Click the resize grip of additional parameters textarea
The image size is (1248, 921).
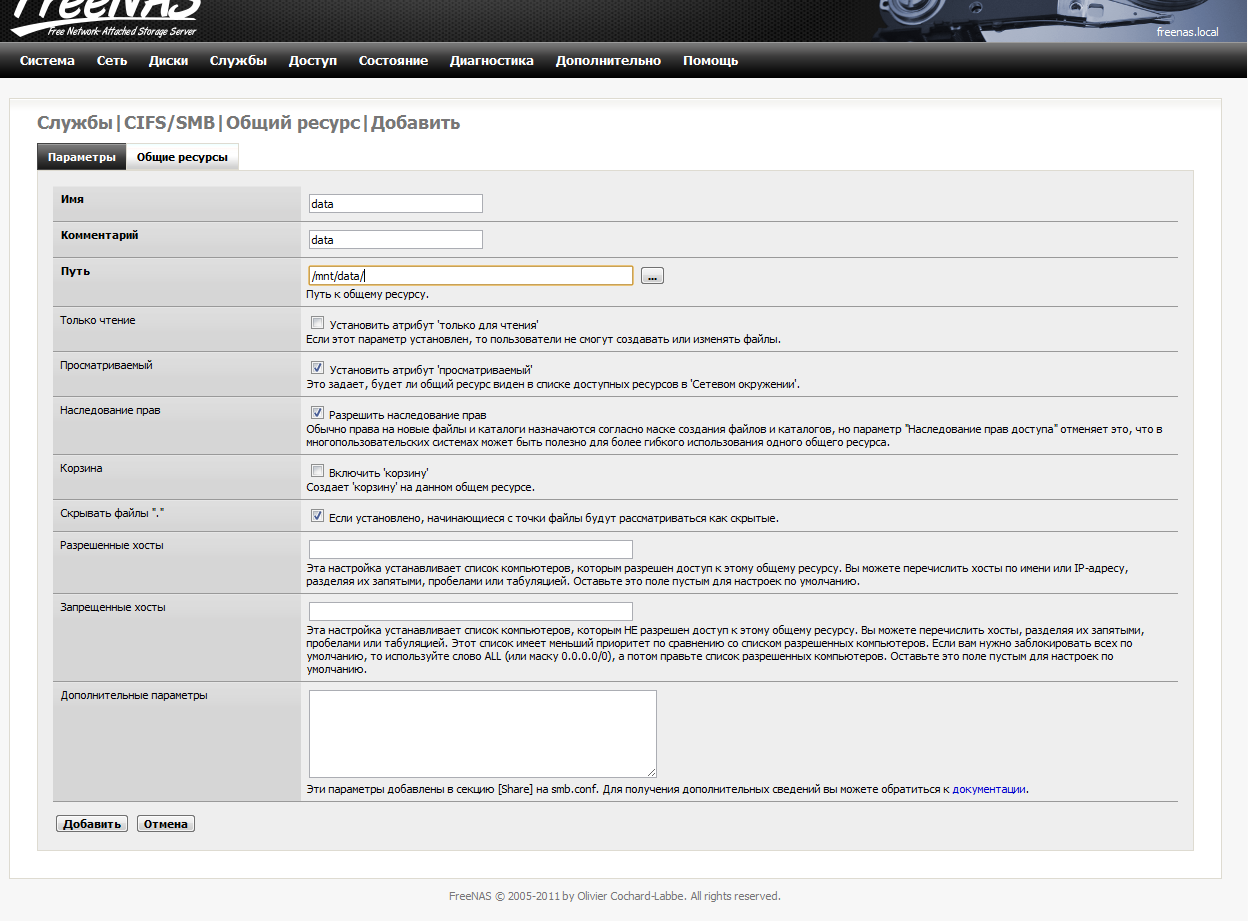(x=651, y=772)
